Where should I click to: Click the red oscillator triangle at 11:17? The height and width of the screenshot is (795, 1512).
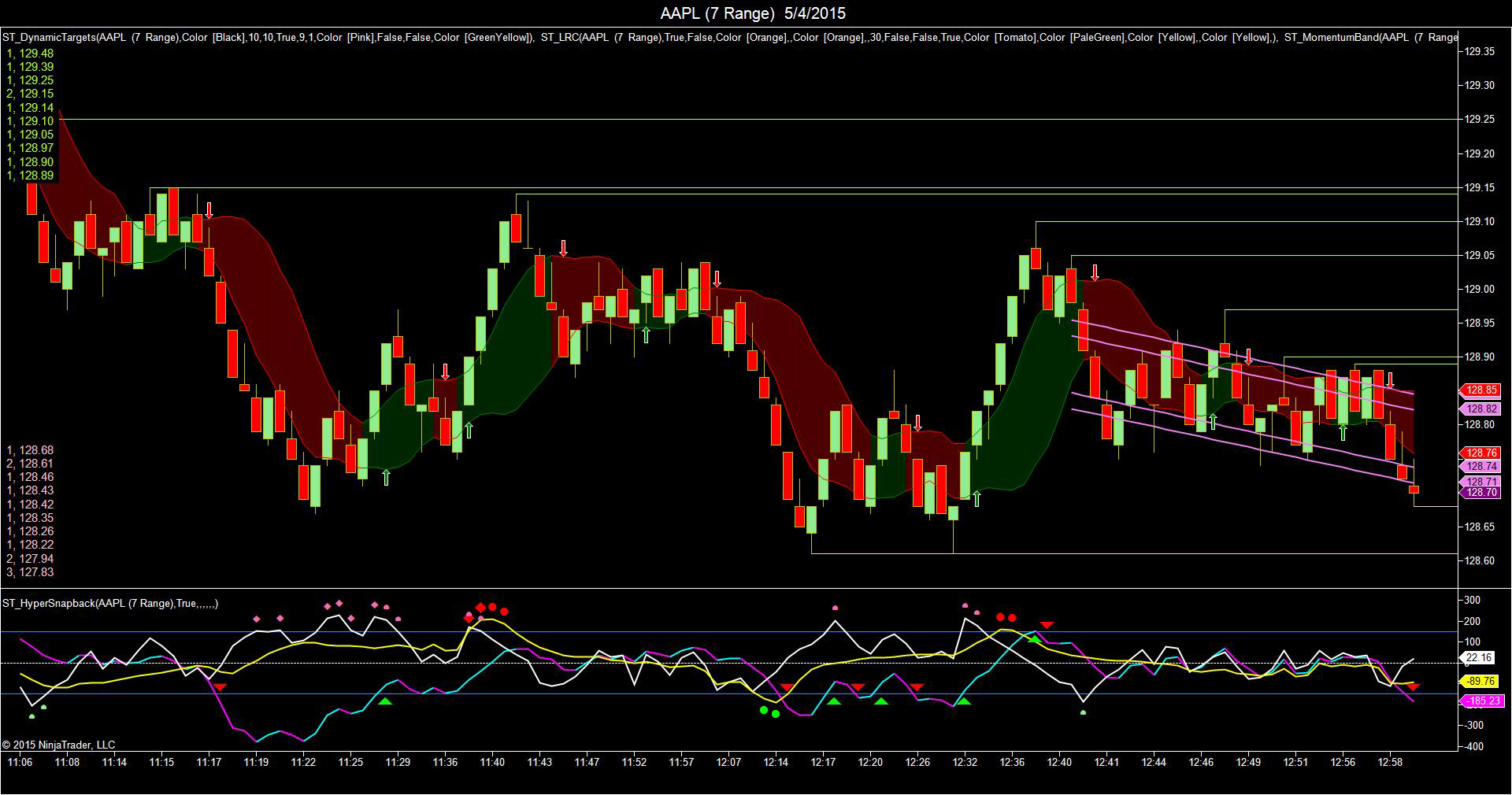[220, 687]
